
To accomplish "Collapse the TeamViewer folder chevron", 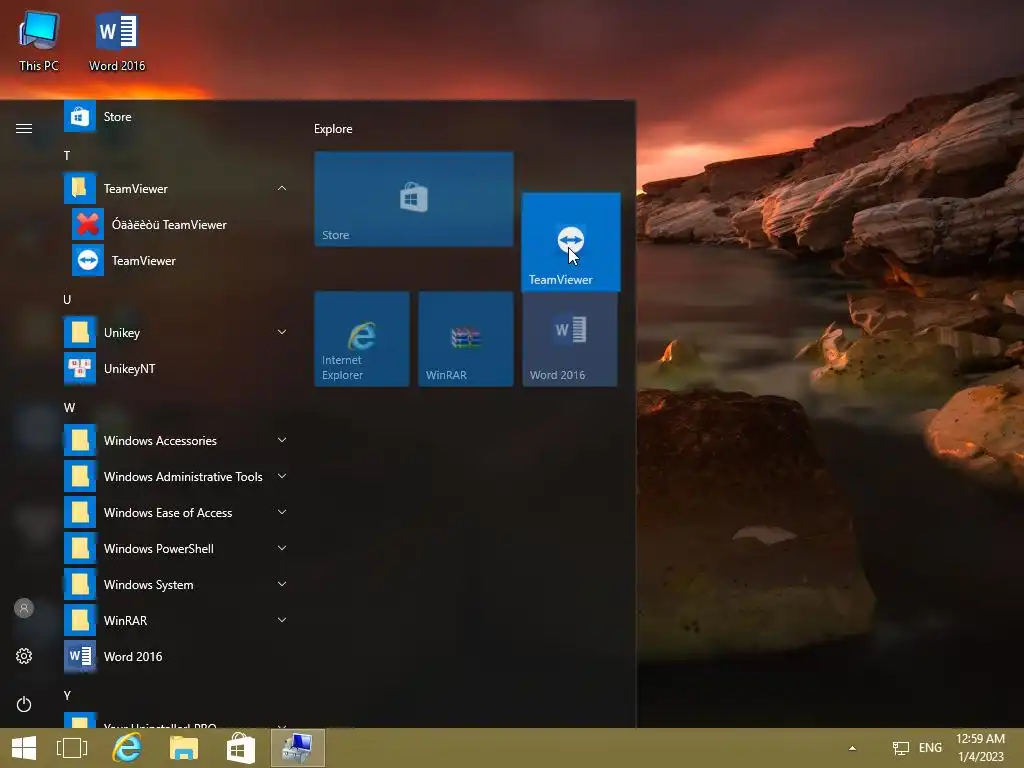I will point(281,189).
